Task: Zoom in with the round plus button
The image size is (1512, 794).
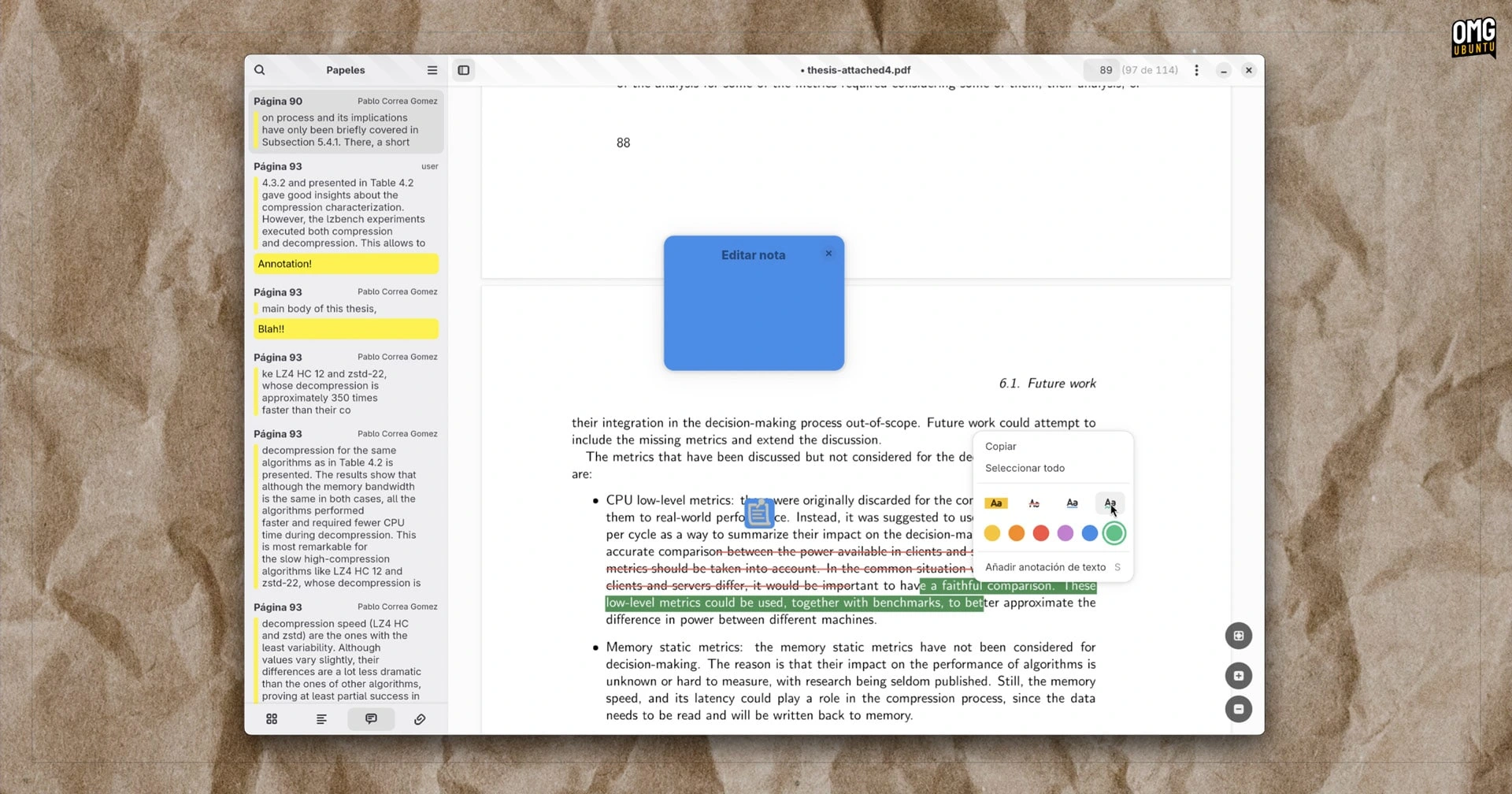Action: coord(1239,676)
